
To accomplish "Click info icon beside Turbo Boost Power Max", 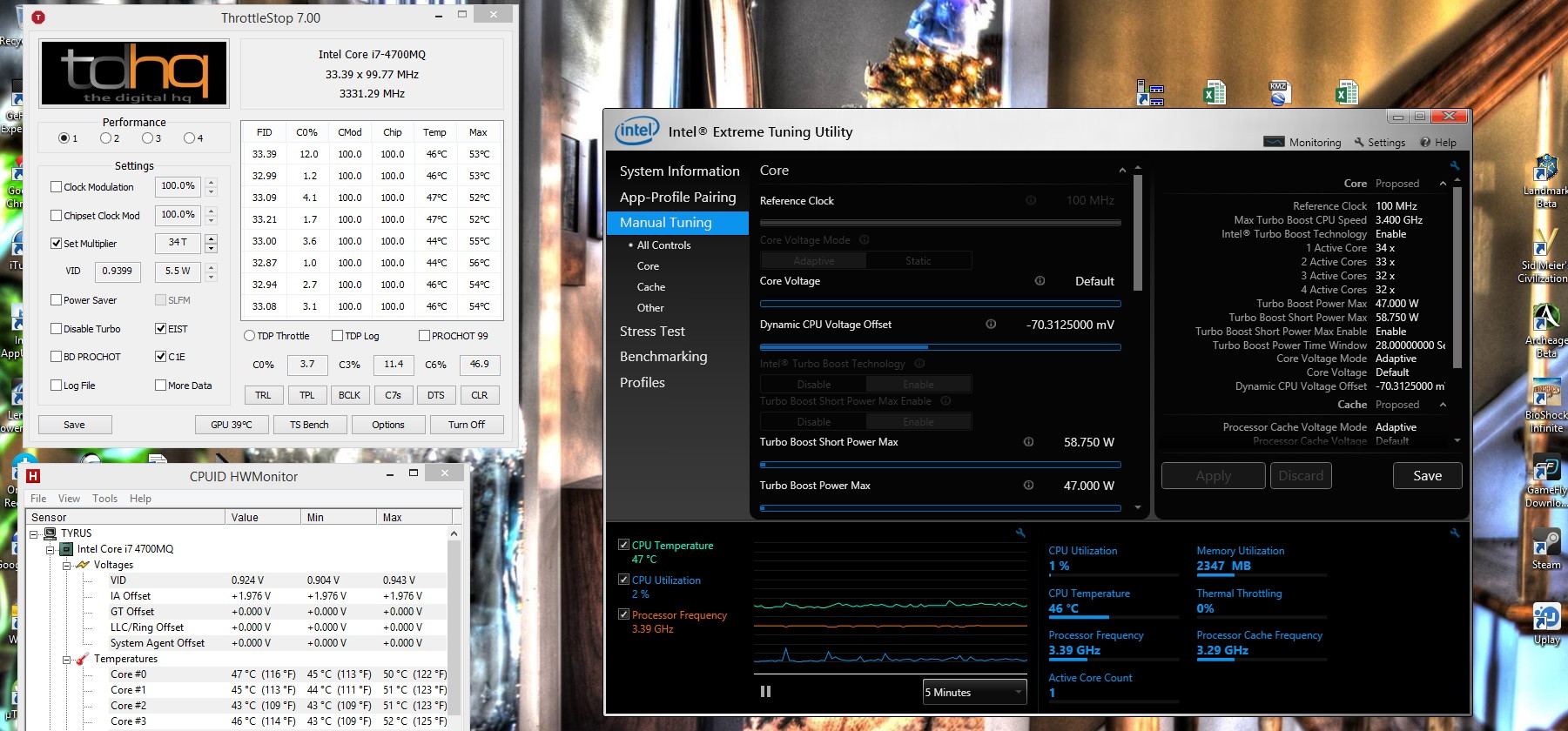I will (1028, 486).
